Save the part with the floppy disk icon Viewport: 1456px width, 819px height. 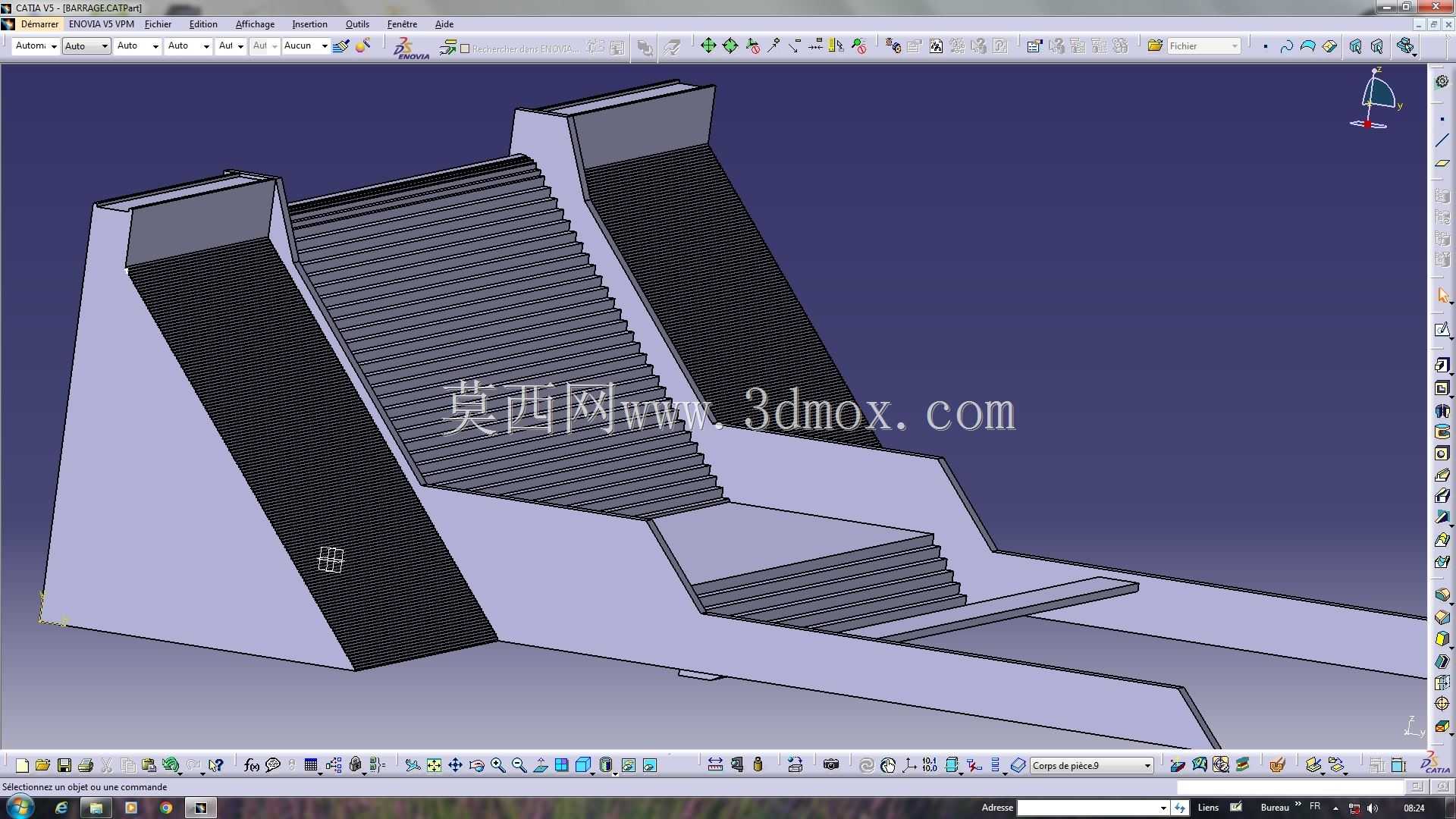64,765
